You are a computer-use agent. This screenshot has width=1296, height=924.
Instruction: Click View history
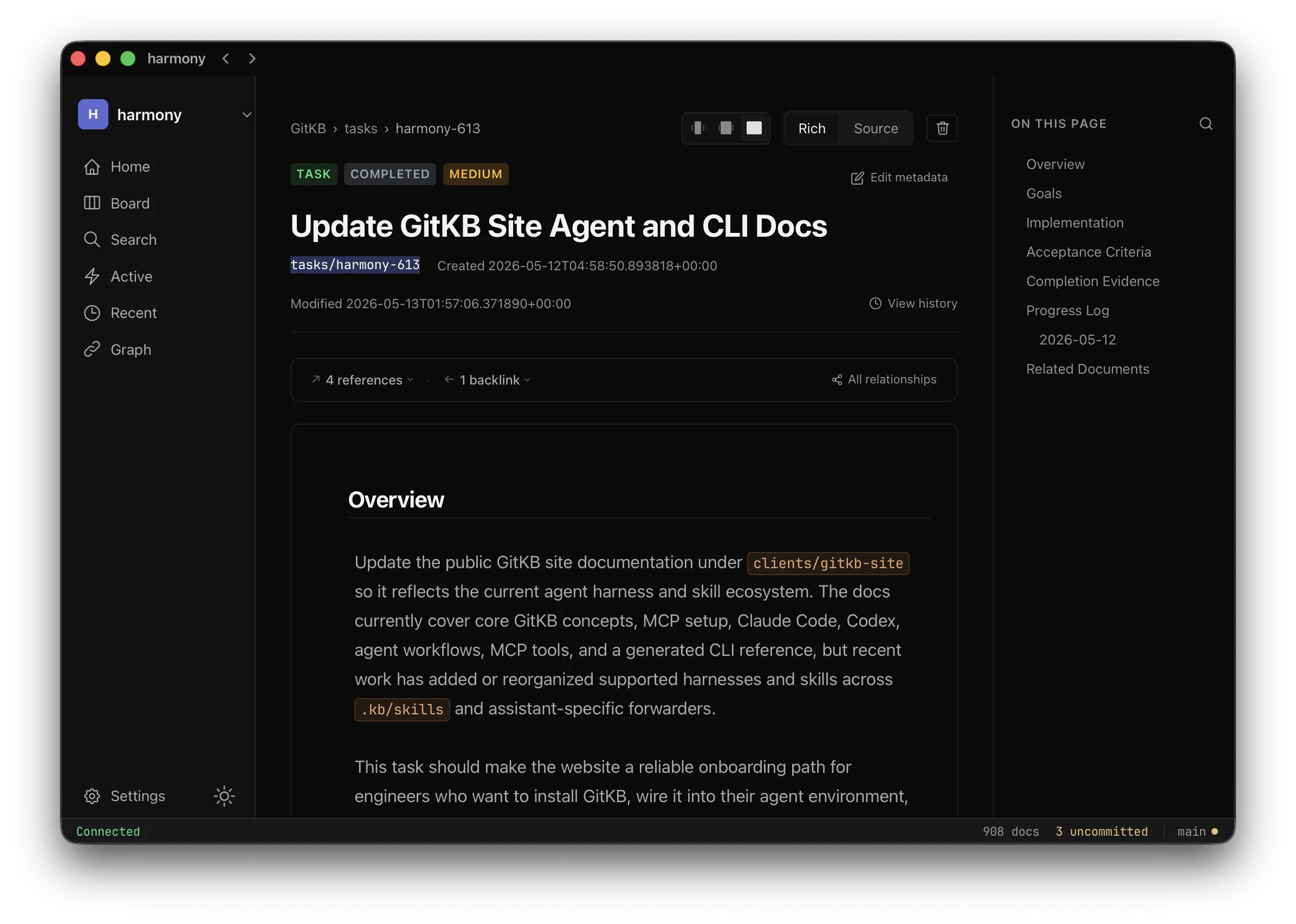[x=913, y=303]
